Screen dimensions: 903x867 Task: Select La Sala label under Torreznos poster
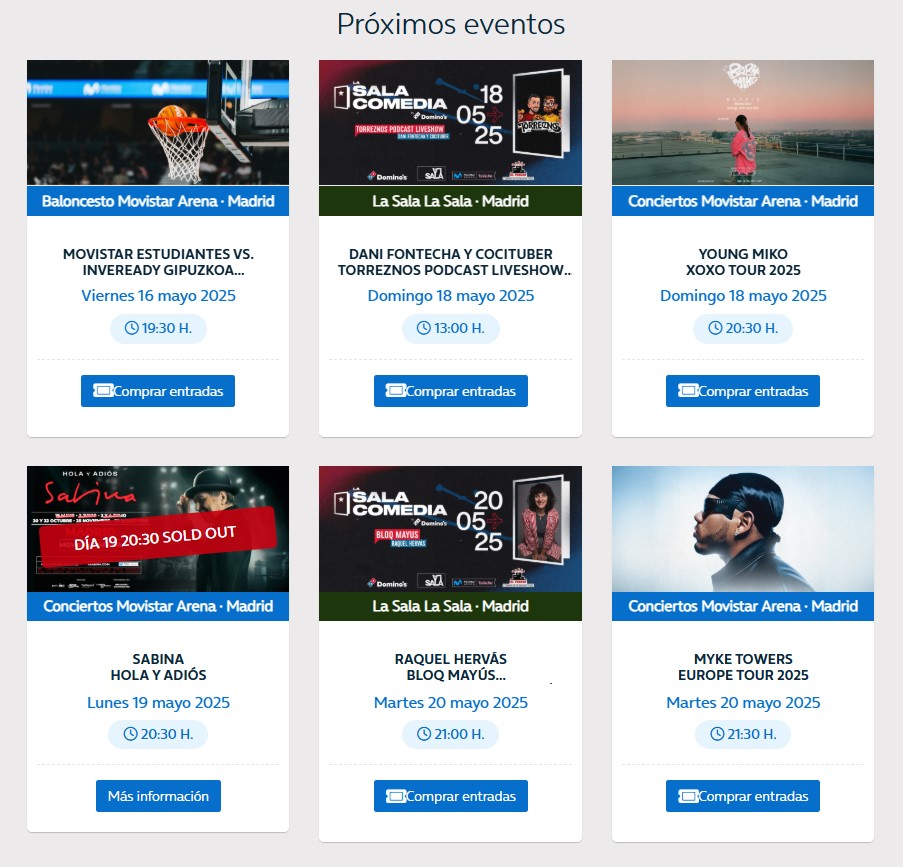pos(450,201)
